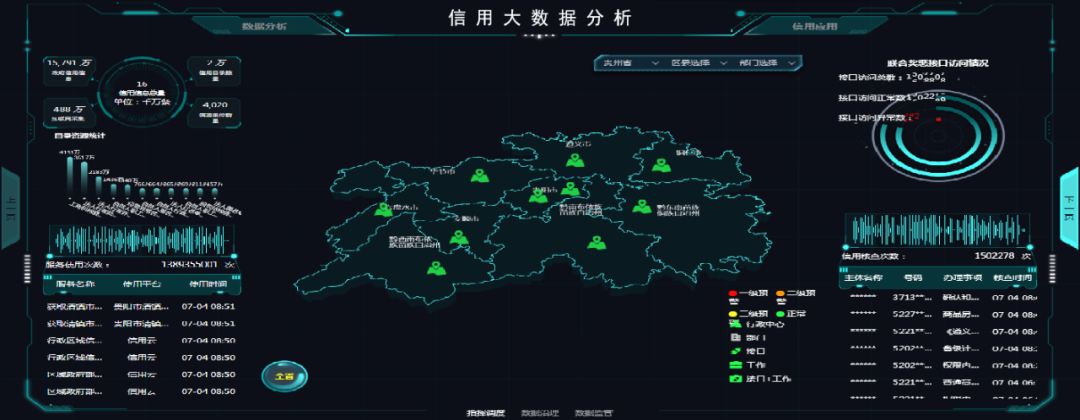Click the 行政中心 legend icon
Viewport: 1080px width, 420px height.
tap(734, 324)
